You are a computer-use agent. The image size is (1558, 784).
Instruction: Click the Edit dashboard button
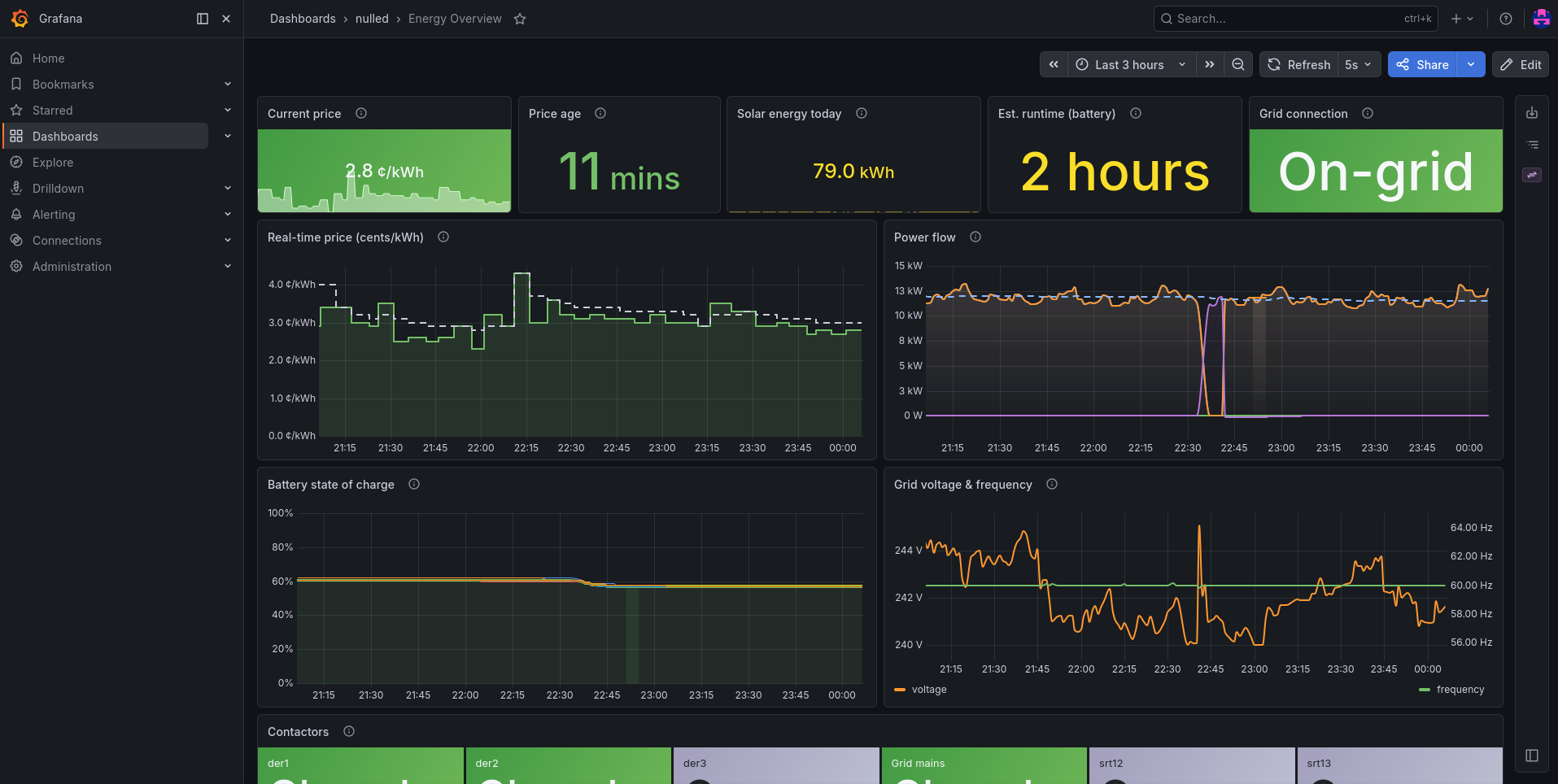[x=1521, y=64]
